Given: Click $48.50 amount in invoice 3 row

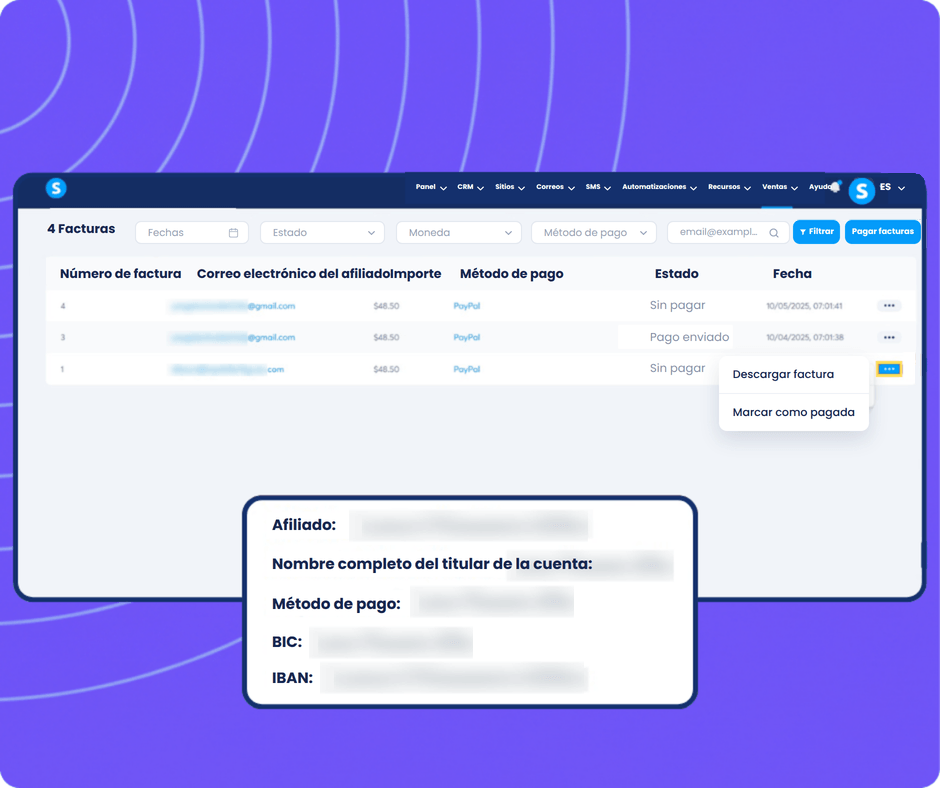Looking at the screenshot, I should 386,337.
